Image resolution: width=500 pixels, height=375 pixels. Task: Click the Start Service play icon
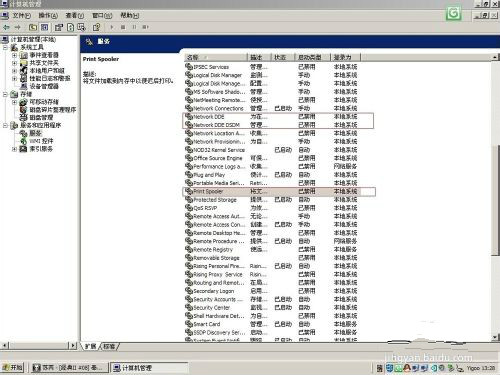[112, 27]
